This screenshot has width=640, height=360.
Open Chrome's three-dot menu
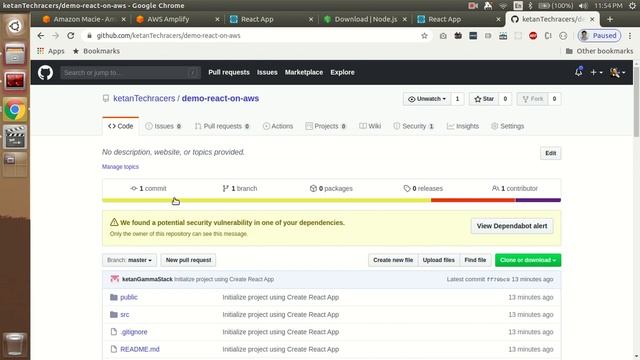[630, 36]
